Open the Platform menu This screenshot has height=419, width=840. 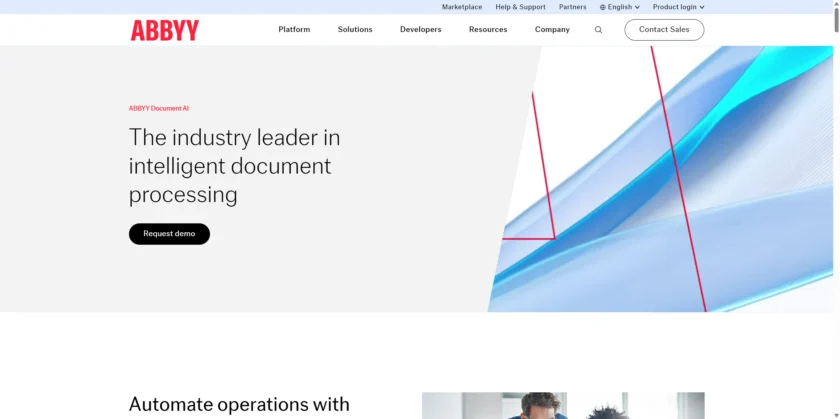[x=294, y=30]
